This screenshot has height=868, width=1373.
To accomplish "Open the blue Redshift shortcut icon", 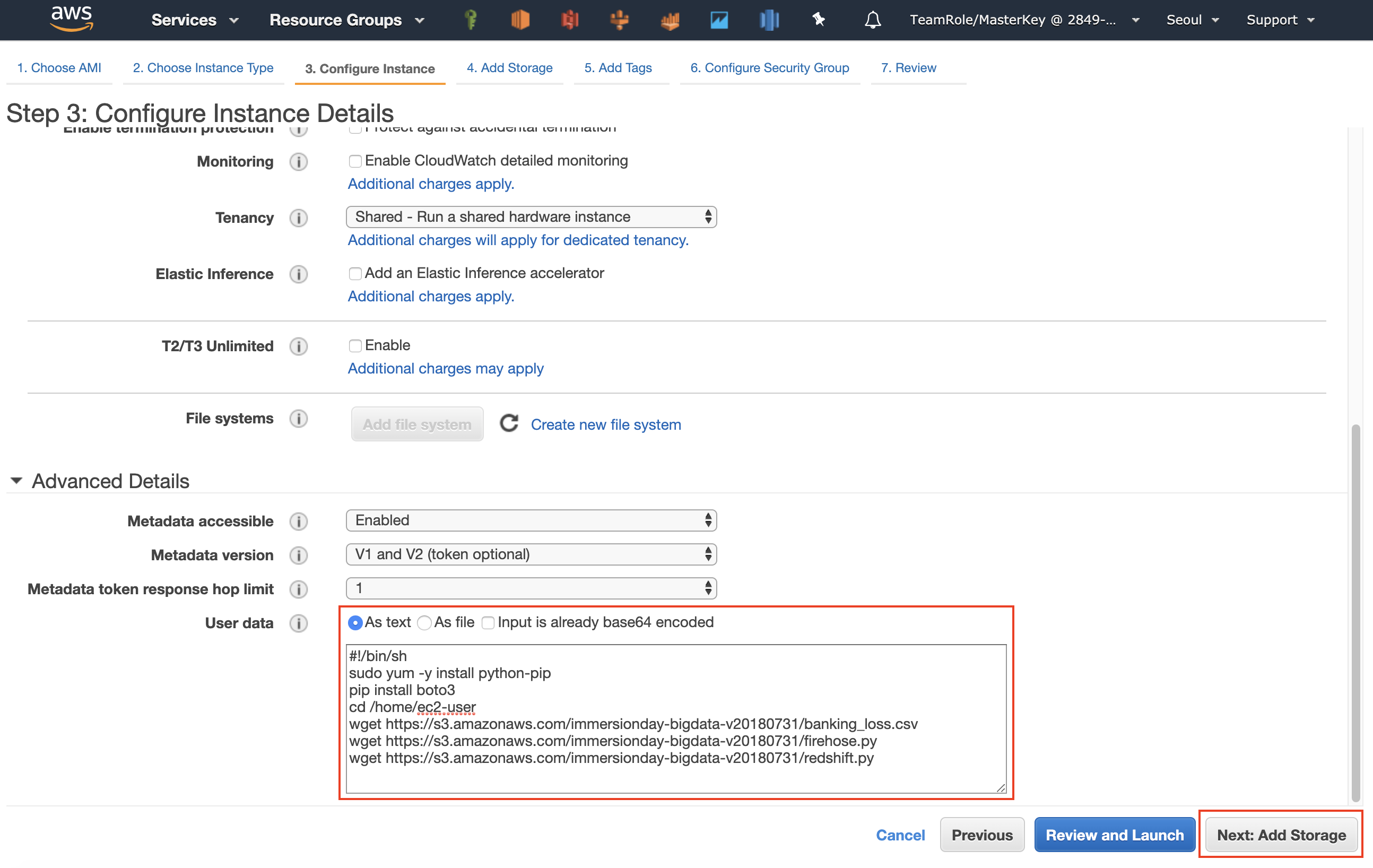I will [769, 20].
